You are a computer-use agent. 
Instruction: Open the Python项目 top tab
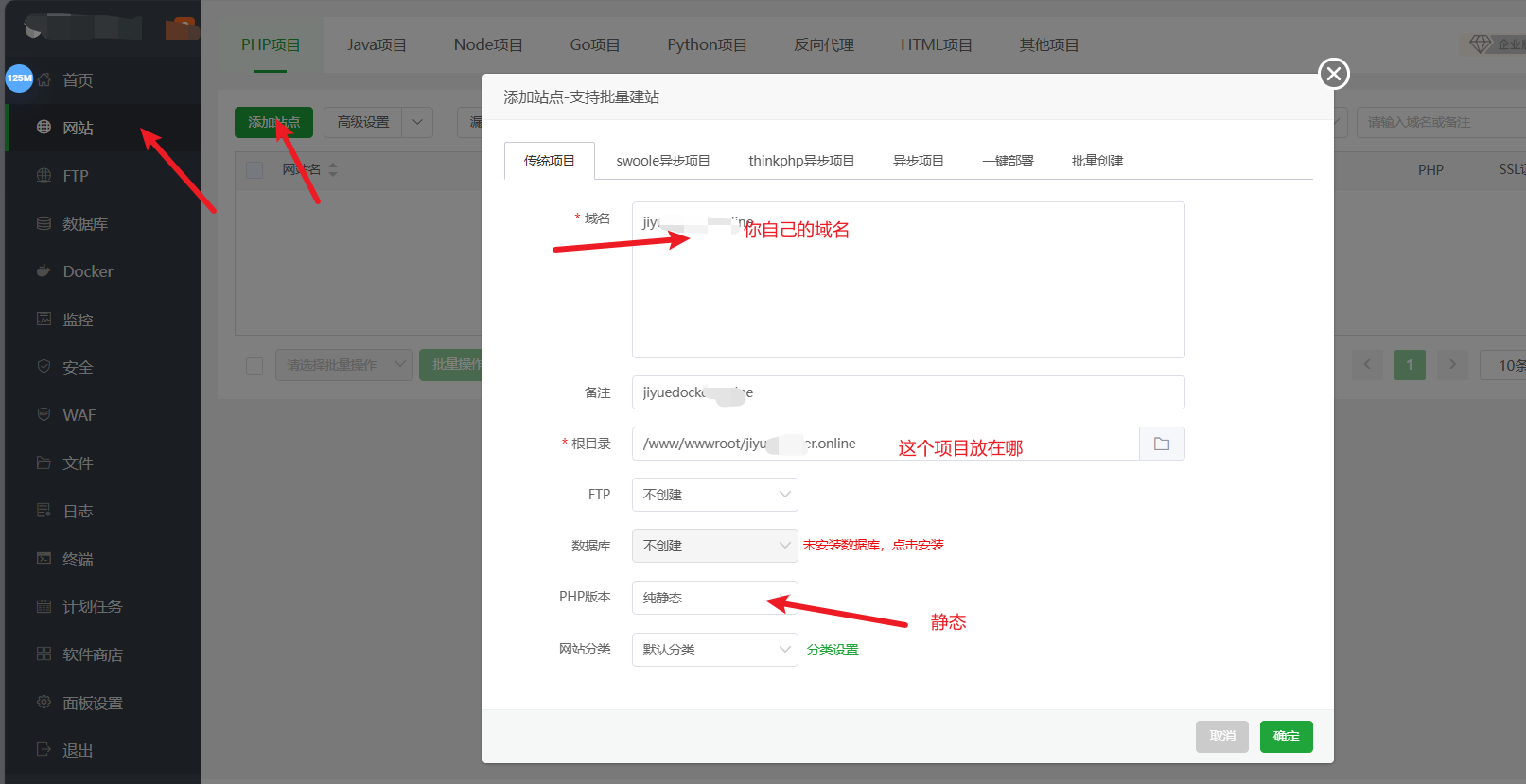[707, 44]
